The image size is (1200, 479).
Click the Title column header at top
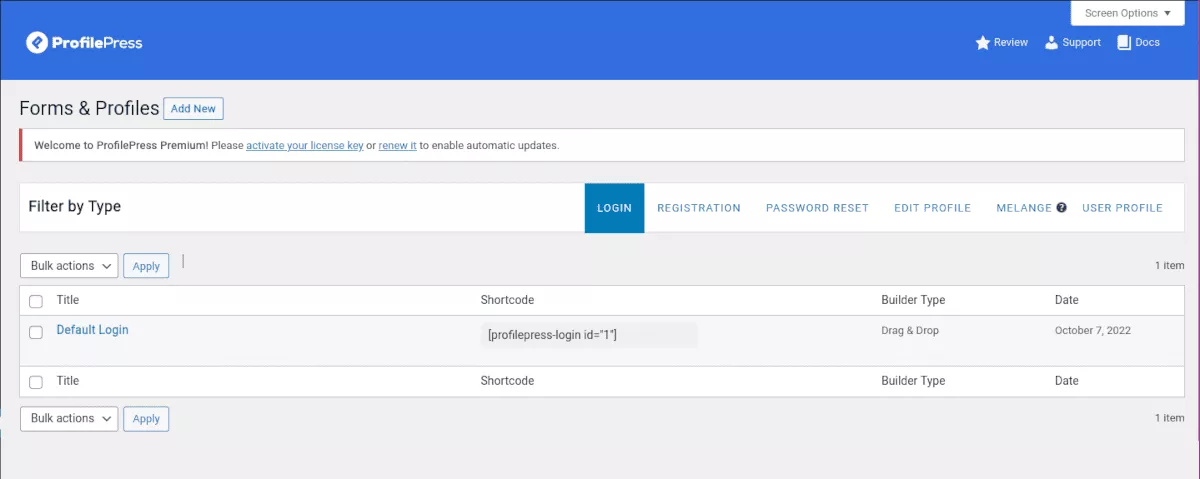(68, 300)
